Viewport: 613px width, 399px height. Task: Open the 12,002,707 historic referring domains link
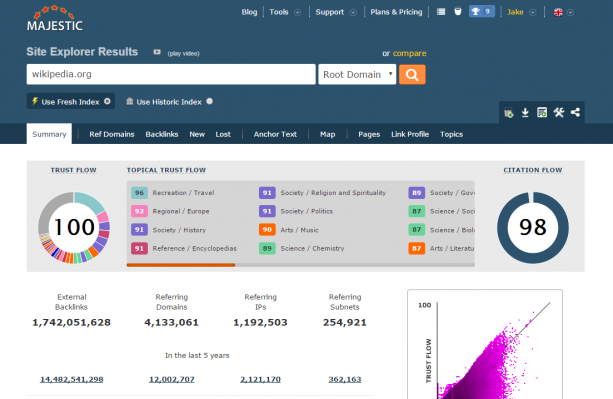(172, 379)
